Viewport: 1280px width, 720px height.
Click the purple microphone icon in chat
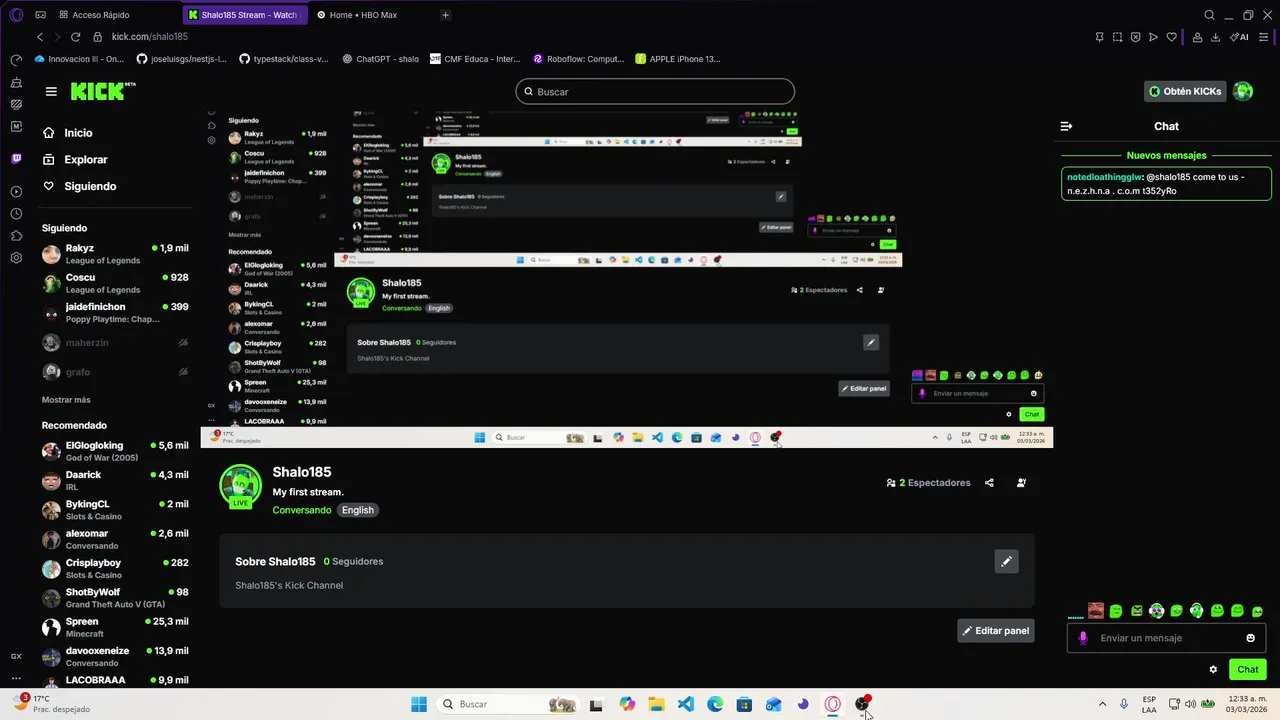pos(1083,638)
